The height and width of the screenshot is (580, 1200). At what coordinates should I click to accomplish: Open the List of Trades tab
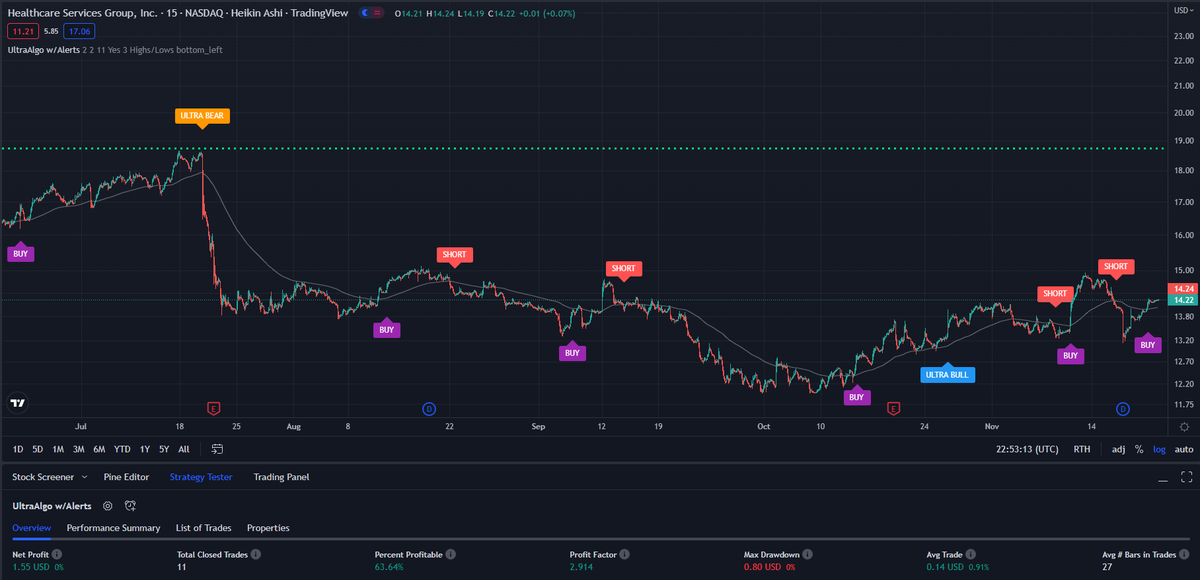click(x=203, y=527)
